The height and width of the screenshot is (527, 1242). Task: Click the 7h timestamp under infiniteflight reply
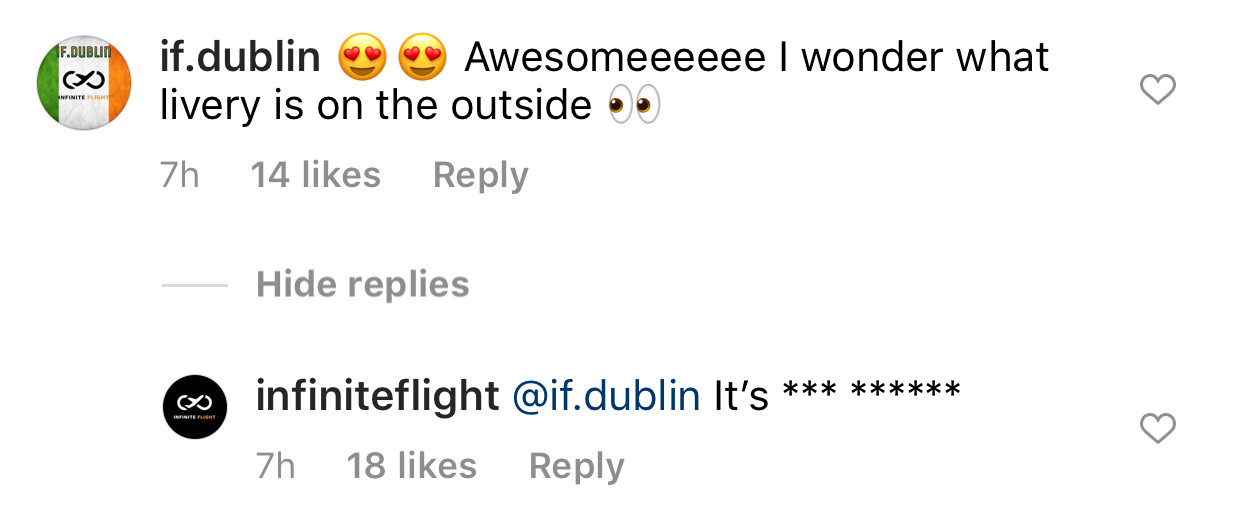click(276, 466)
